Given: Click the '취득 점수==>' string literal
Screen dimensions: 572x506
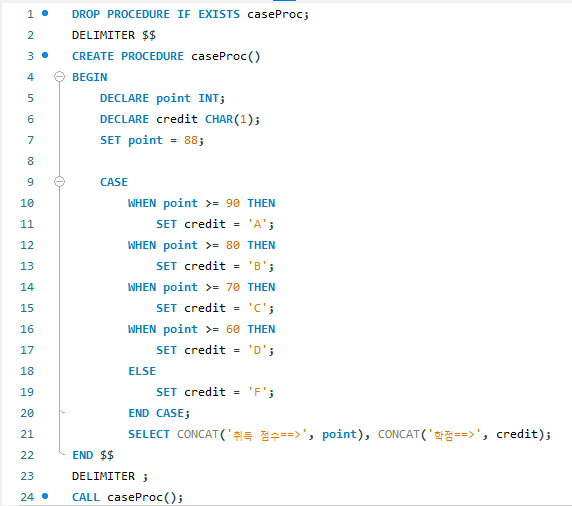Looking at the screenshot, I should (267, 434).
